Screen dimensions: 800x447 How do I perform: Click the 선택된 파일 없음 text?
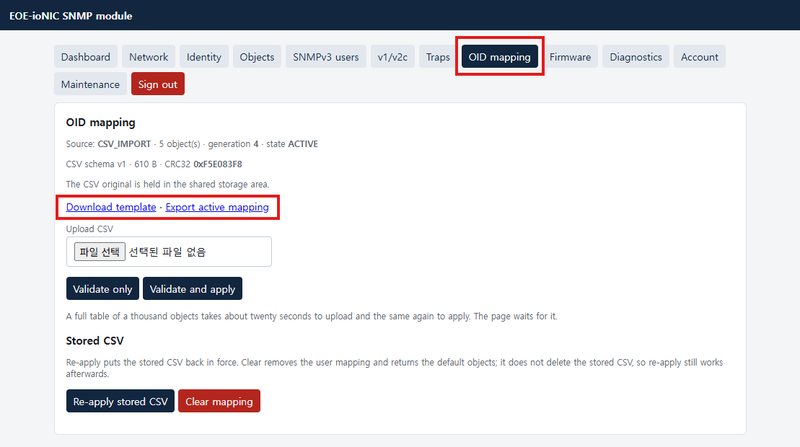[x=167, y=252]
